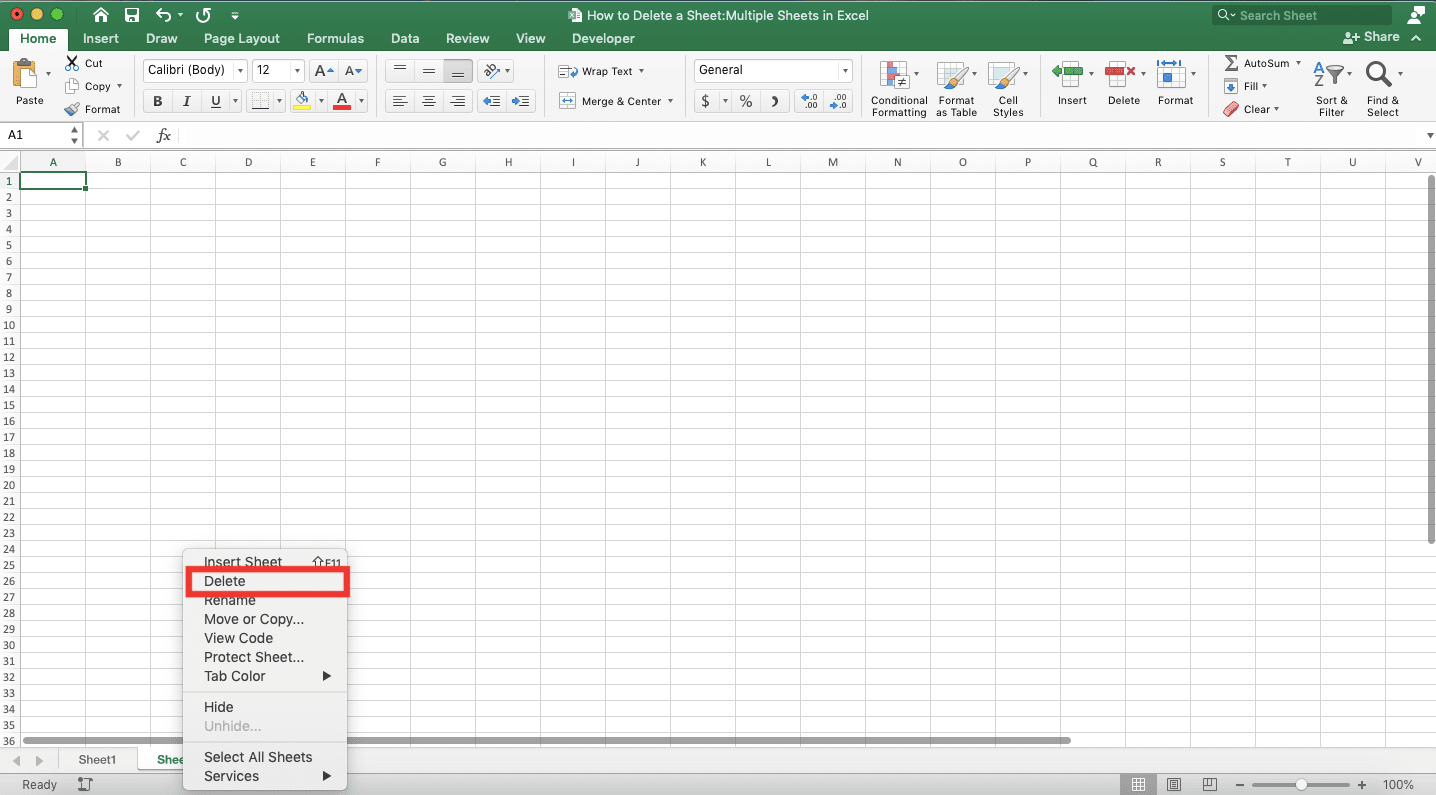Expand the formula bar

[1429, 135]
